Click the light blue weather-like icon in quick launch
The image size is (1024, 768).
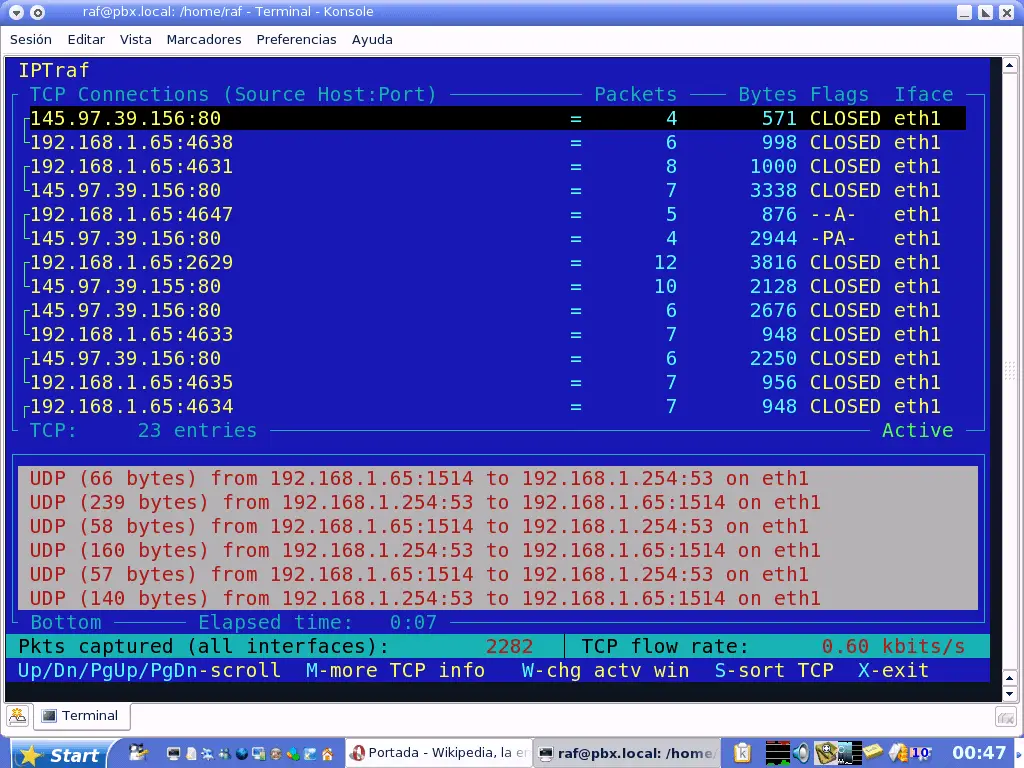coord(310,754)
